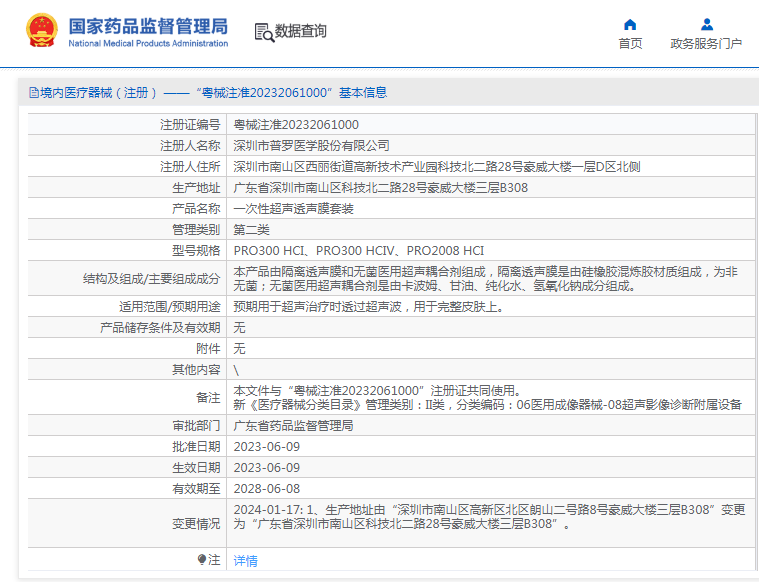Open the 数据查询 search icon
The width and height of the screenshot is (759, 582).
pyautogui.click(x=264, y=32)
